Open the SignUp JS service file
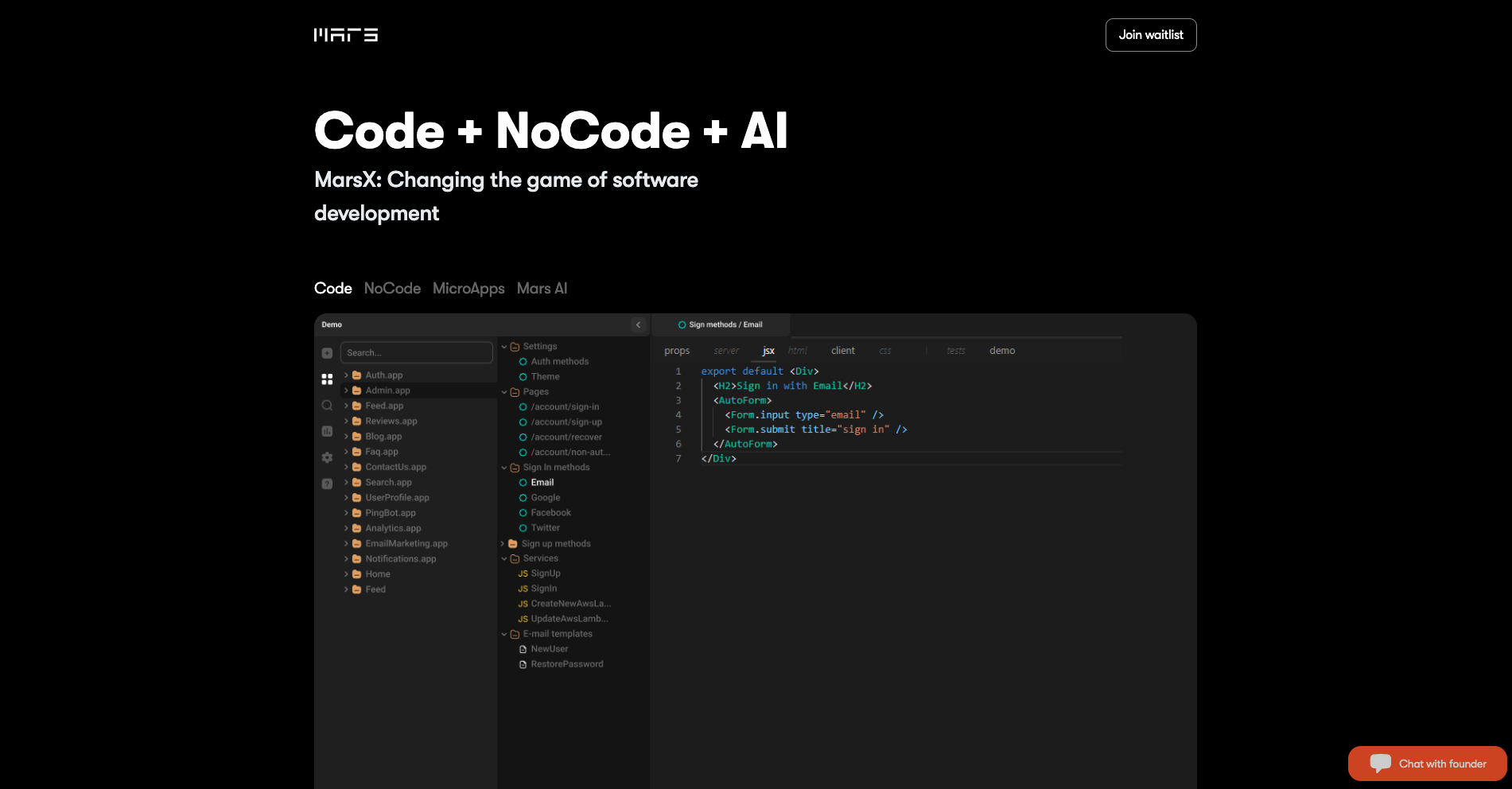The width and height of the screenshot is (1512, 789). click(x=545, y=573)
